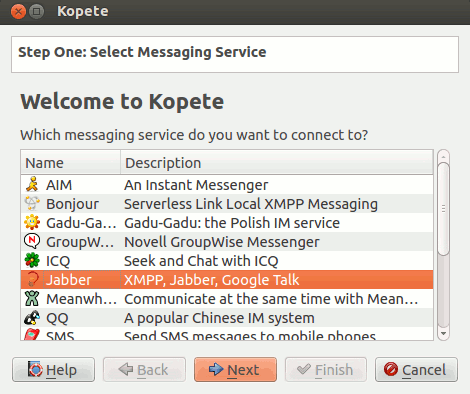The height and width of the screenshot is (394, 470).
Task: Cancel the account wizard
Action: tap(416, 370)
